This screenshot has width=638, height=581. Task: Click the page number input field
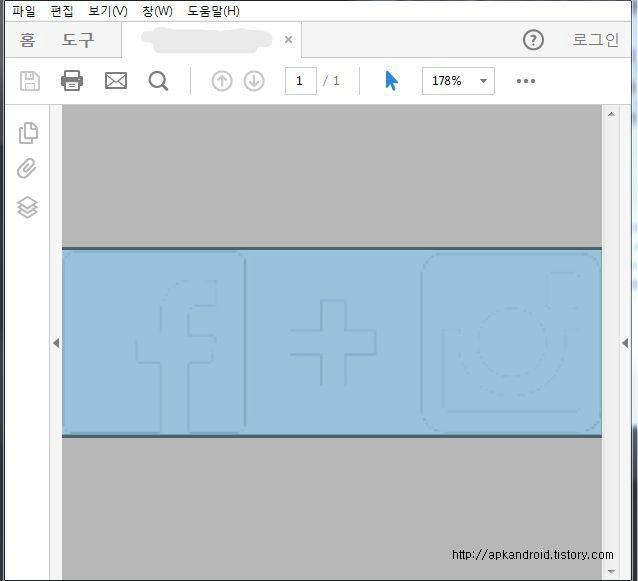click(301, 81)
